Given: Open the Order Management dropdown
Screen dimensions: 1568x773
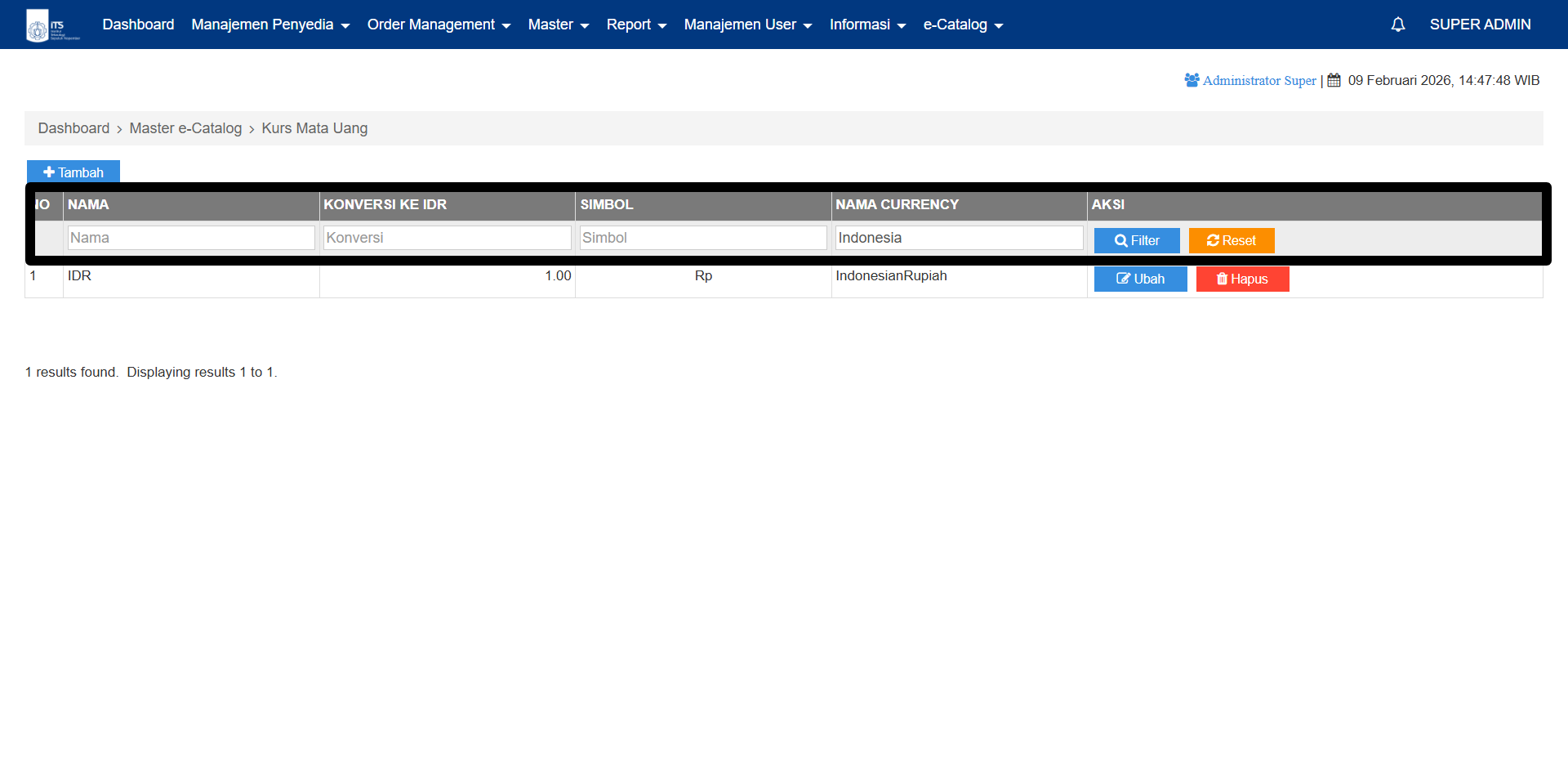Looking at the screenshot, I should pyautogui.click(x=439, y=25).
